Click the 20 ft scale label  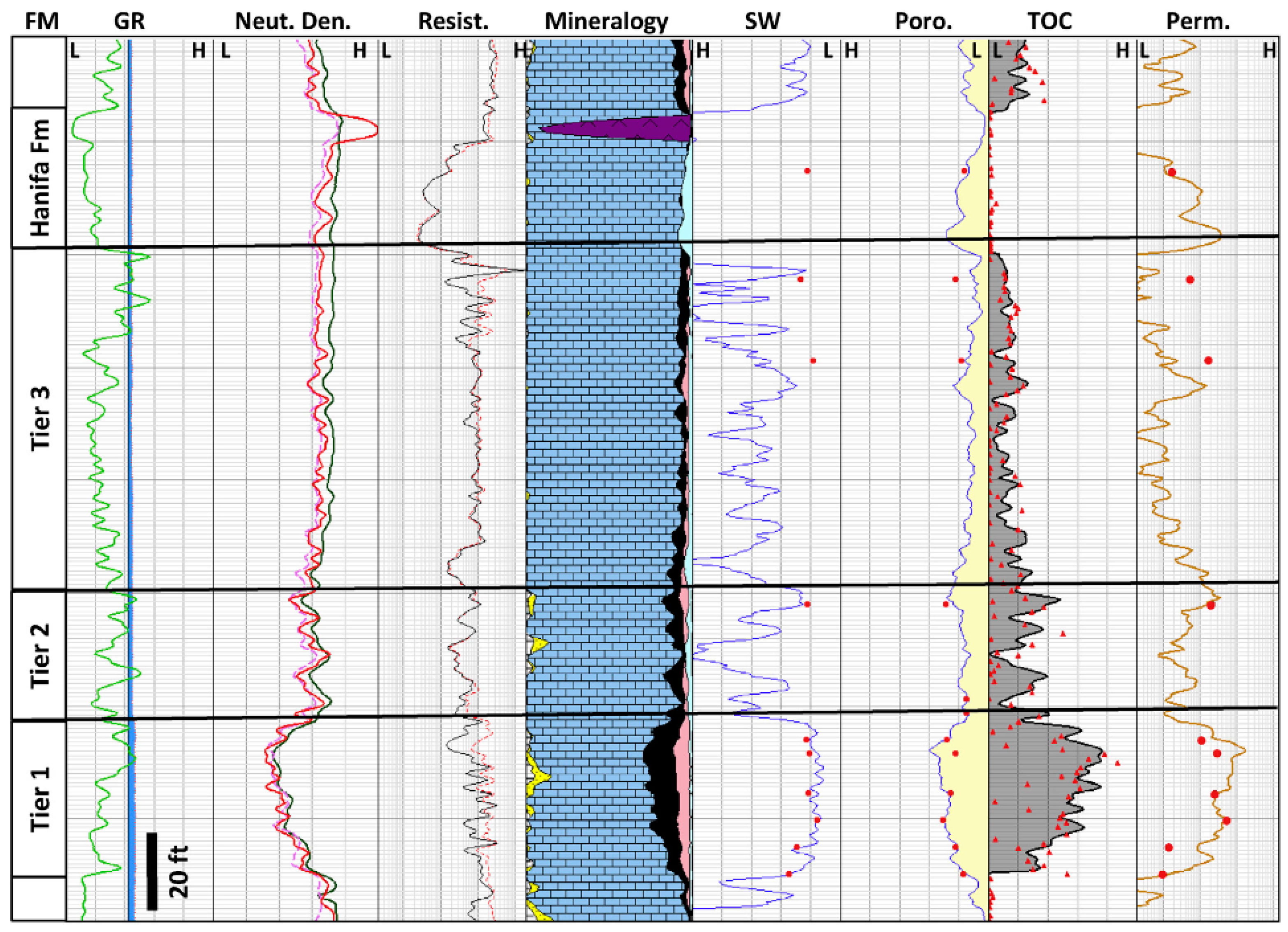179,872
